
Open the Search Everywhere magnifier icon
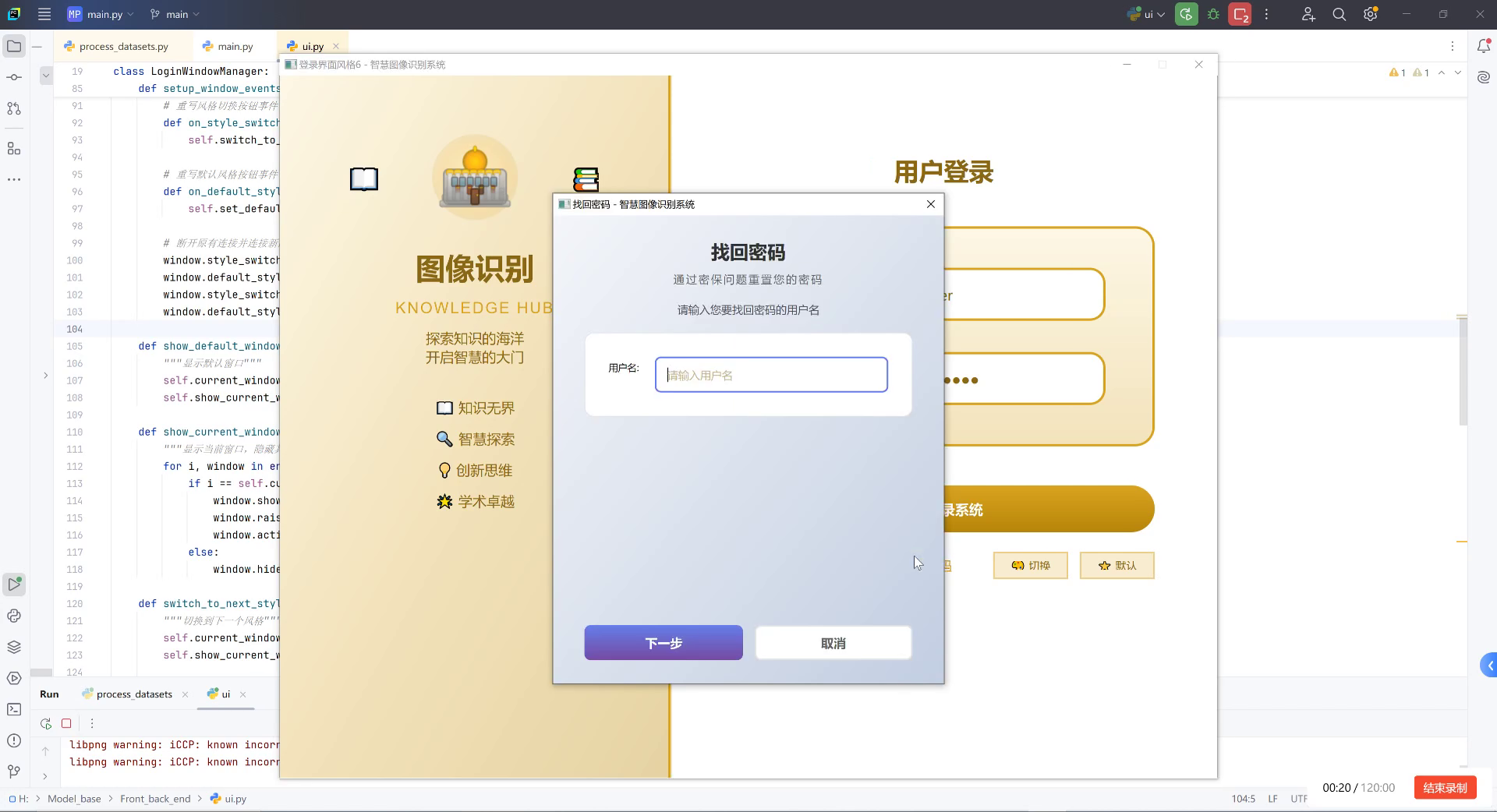1340,14
